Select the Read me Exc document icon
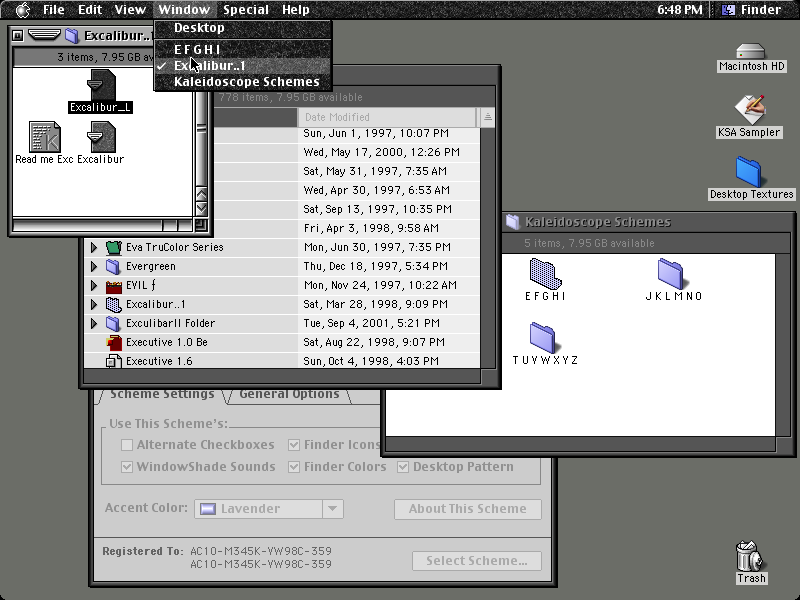This screenshot has height=600, width=800. (45, 137)
